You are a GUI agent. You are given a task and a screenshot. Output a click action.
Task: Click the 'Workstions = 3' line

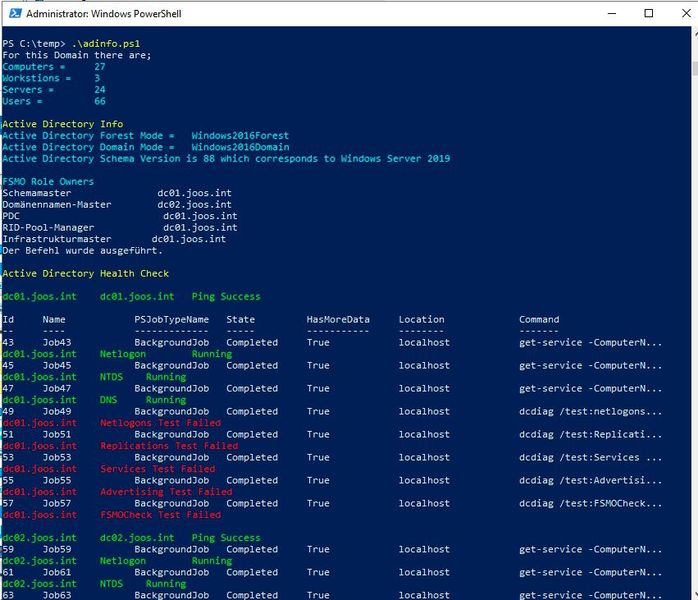coord(51,78)
